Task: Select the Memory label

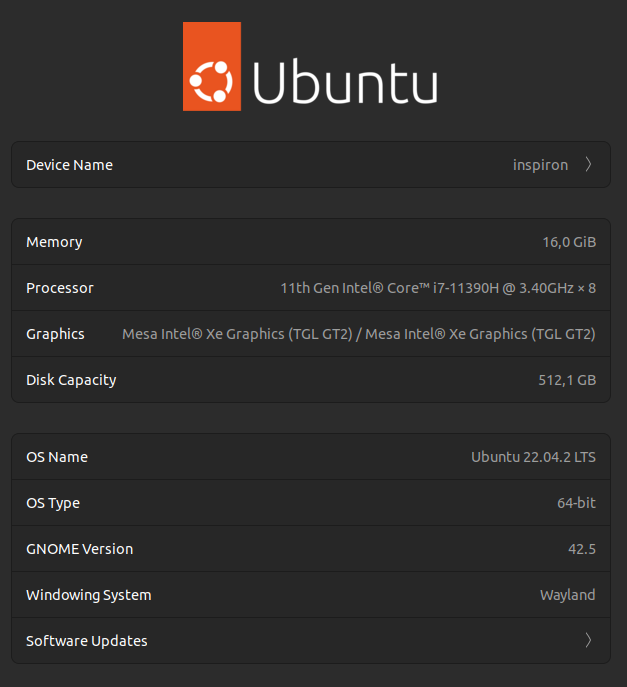Action: 54,242
